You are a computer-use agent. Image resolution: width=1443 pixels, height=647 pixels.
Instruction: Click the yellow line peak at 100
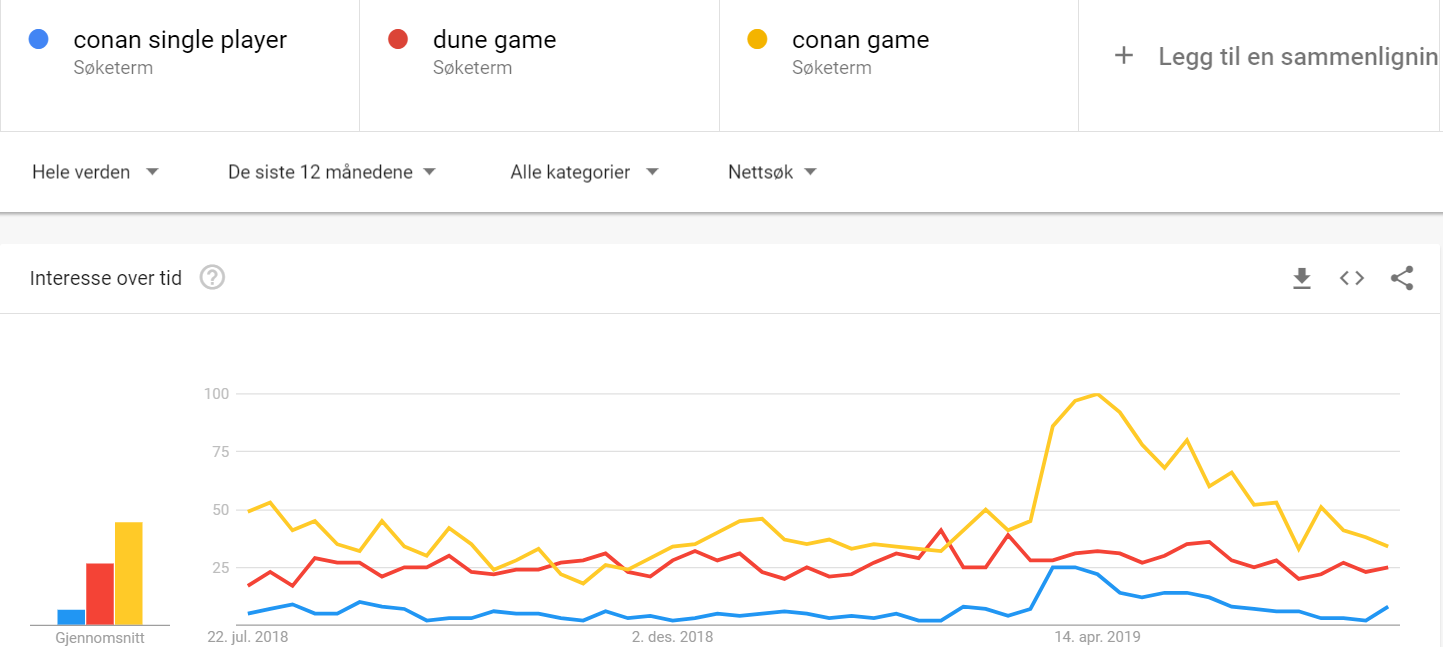click(1097, 394)
